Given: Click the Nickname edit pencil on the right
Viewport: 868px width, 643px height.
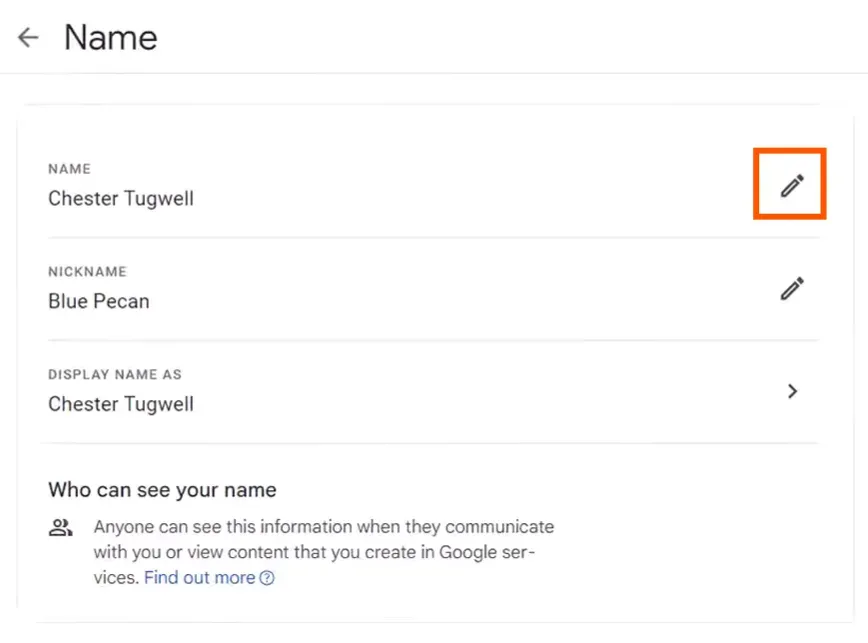Looking at the screenshot, I should coord(792,288).
